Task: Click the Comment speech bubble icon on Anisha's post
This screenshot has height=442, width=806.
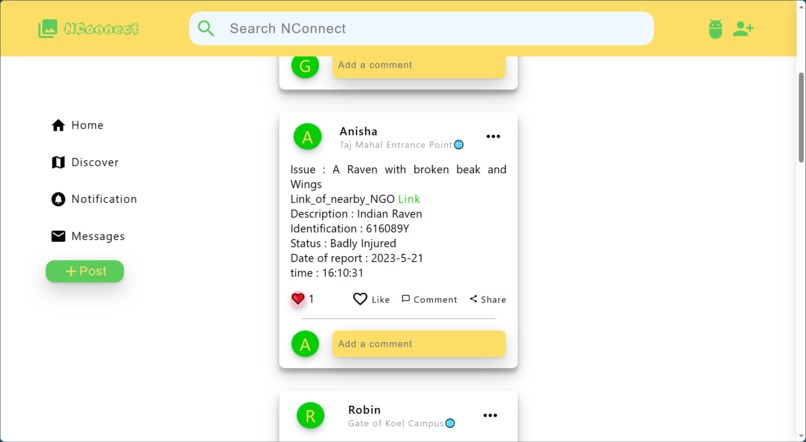Action: [406, 299]
